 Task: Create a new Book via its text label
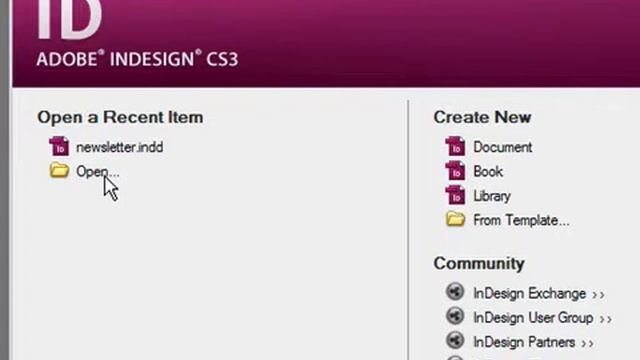click(488, 171)
